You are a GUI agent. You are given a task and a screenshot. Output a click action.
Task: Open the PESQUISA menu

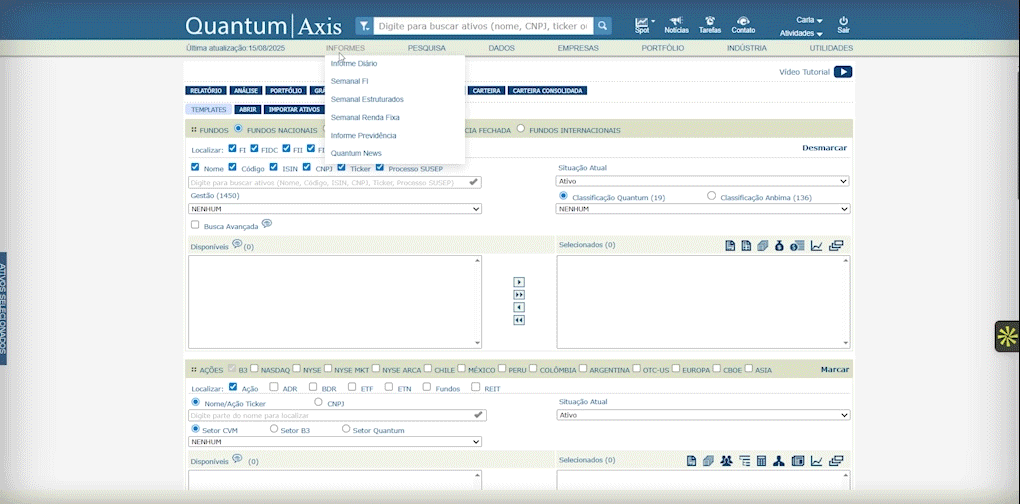[x=427, y=48]
